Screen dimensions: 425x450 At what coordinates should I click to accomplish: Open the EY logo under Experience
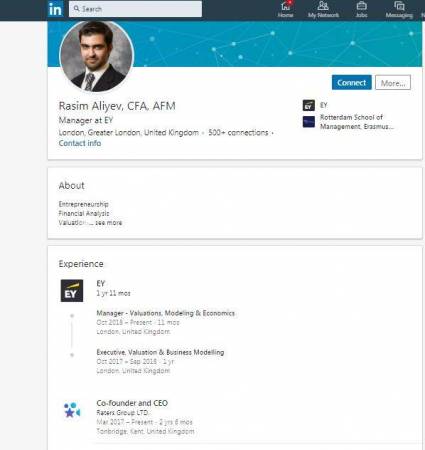72,291
